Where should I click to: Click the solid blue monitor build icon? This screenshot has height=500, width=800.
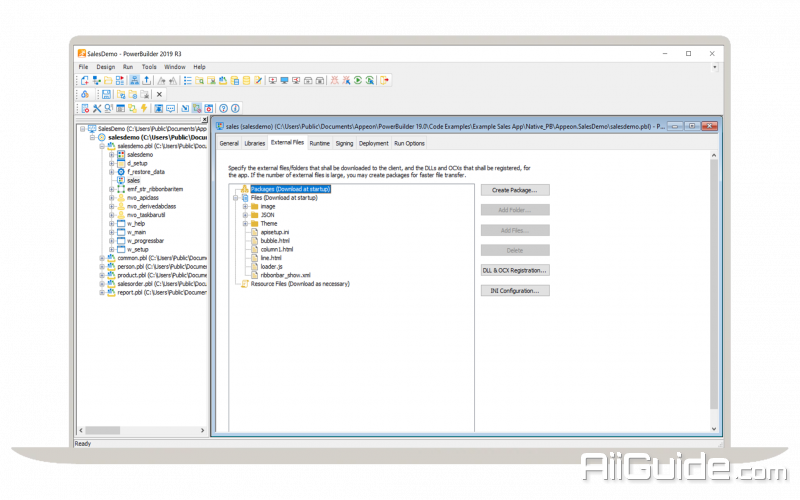tap(284, 81)
